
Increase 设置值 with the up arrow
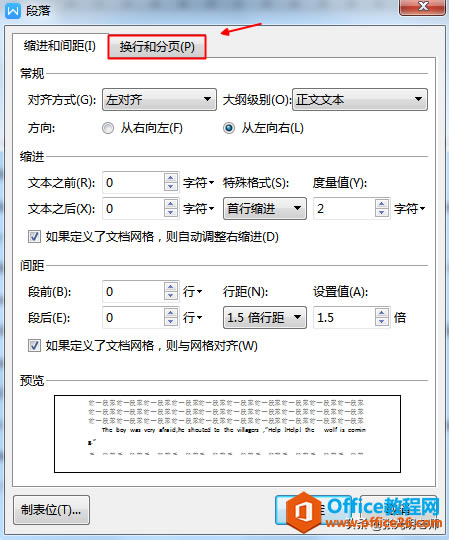click(x=382, y=313)
